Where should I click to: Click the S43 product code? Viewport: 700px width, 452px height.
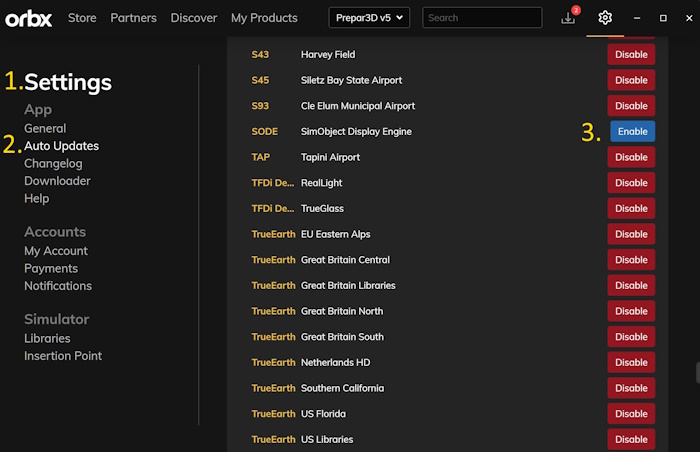(x=260, y=54)
